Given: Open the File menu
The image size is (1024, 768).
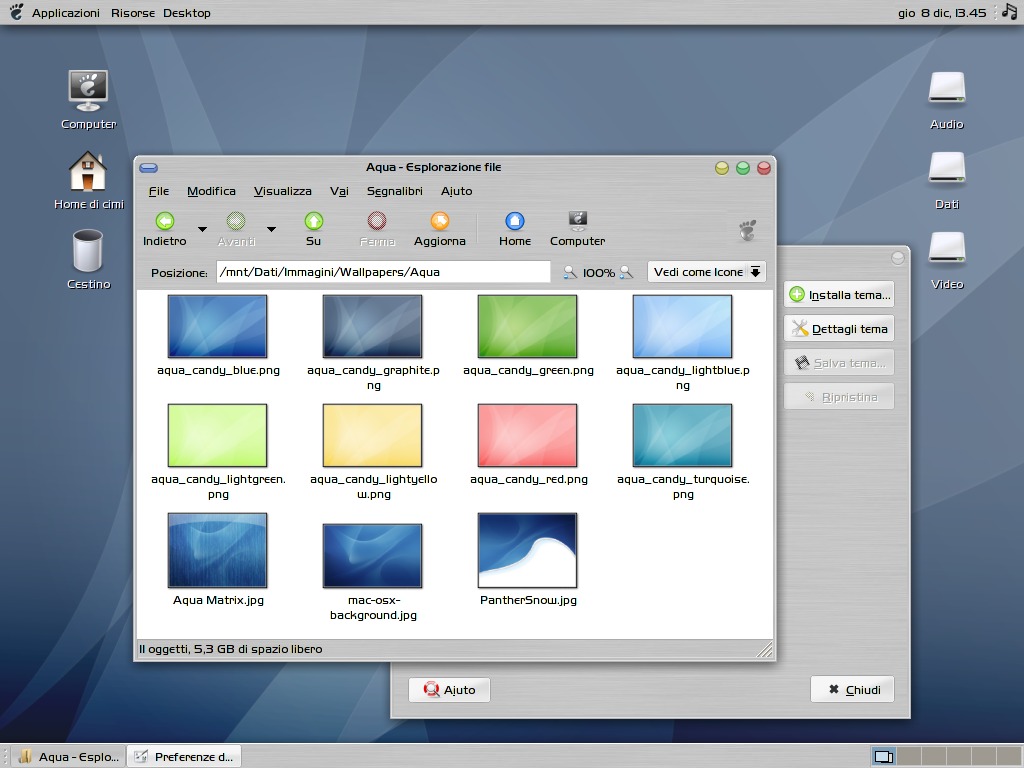Looking at the screenshot, I should click(159, 191).
